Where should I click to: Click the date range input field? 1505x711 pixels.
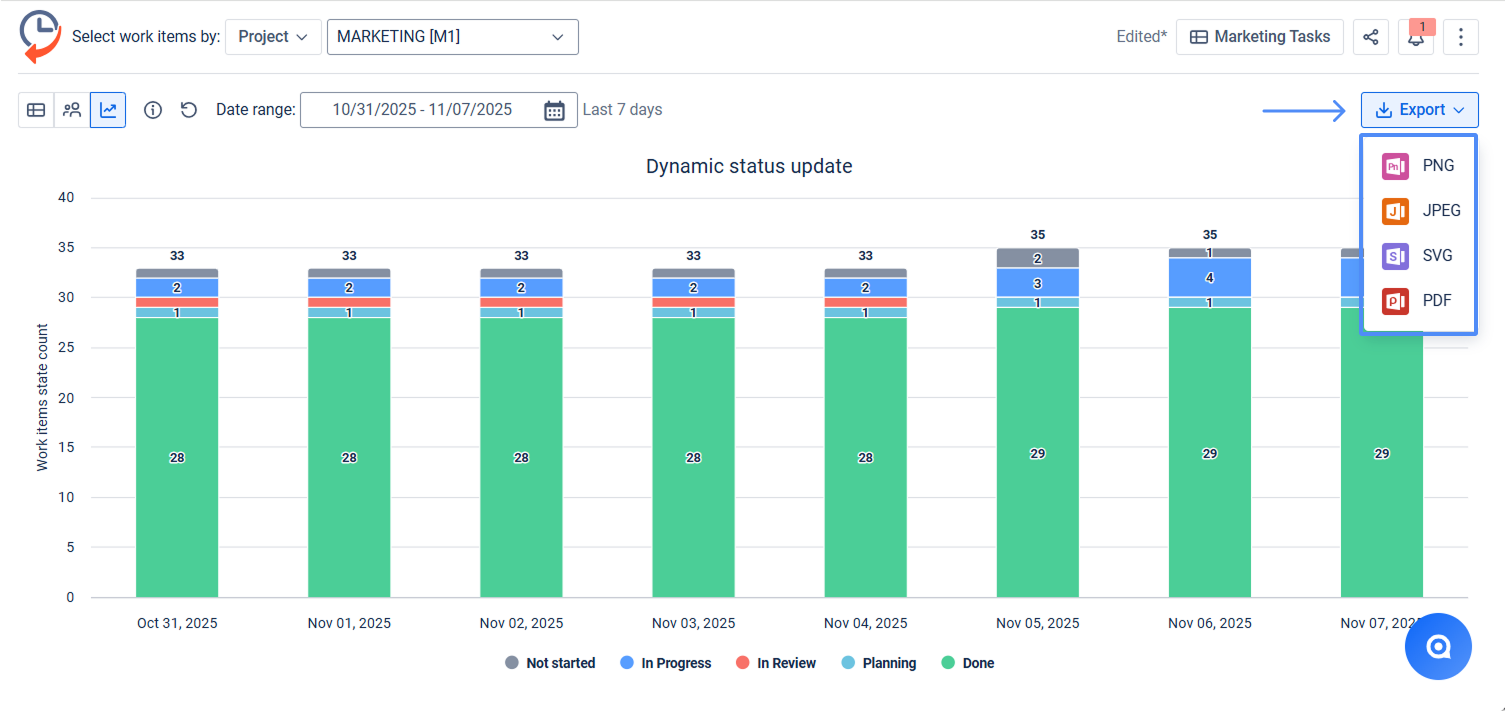coord(421,110)
